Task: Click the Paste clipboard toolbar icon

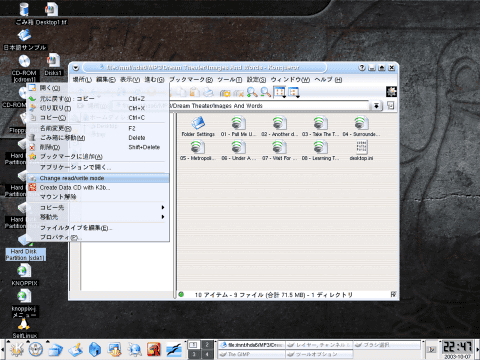Action: 195,92
